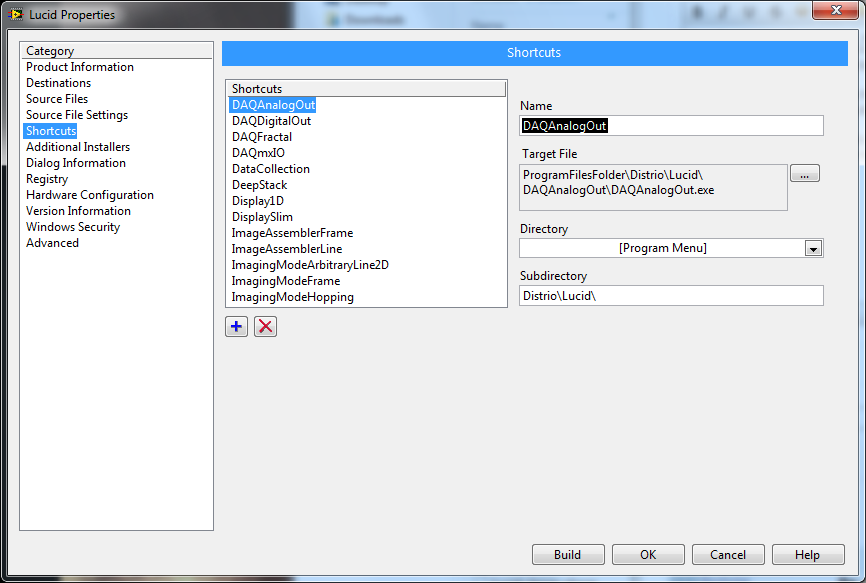Close the Lucid Properties window
This screenshot has width=866, height=583.
pos(835,10)
